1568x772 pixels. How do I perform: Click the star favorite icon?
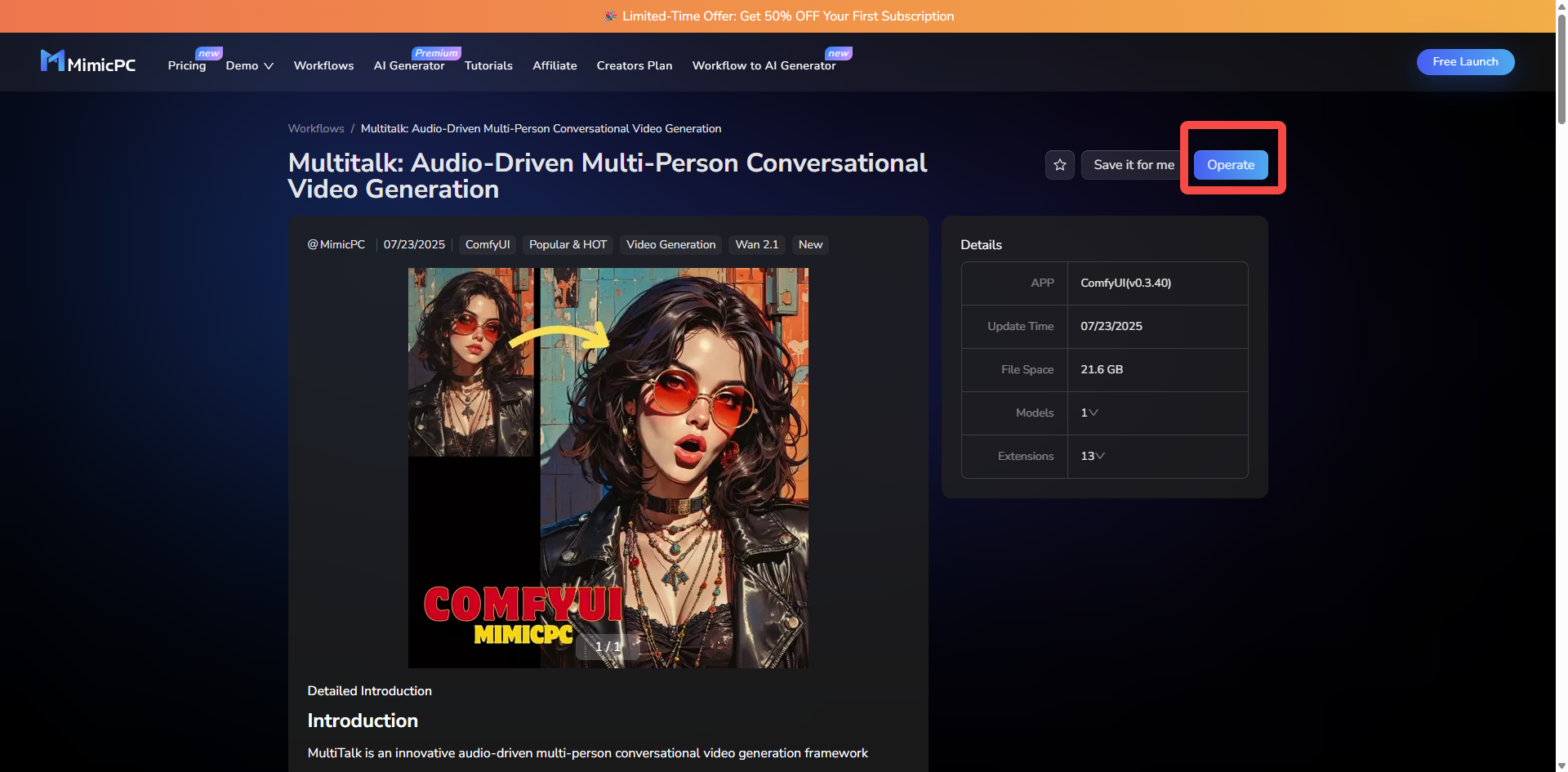pos(1059,165)
